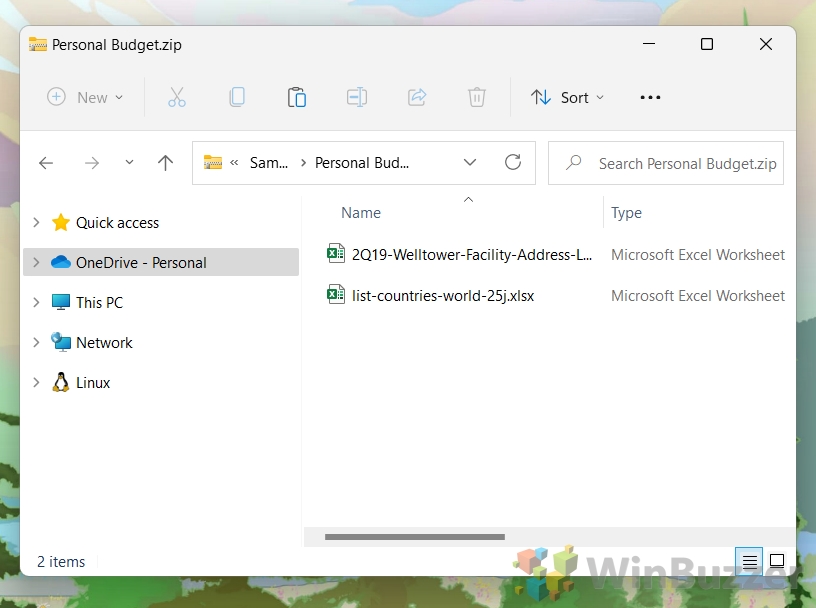Image resolution: width=816 pixels, height=608 pixels.
Task: Click the Paste clipboard icon
Action: [x=297, y=97]
